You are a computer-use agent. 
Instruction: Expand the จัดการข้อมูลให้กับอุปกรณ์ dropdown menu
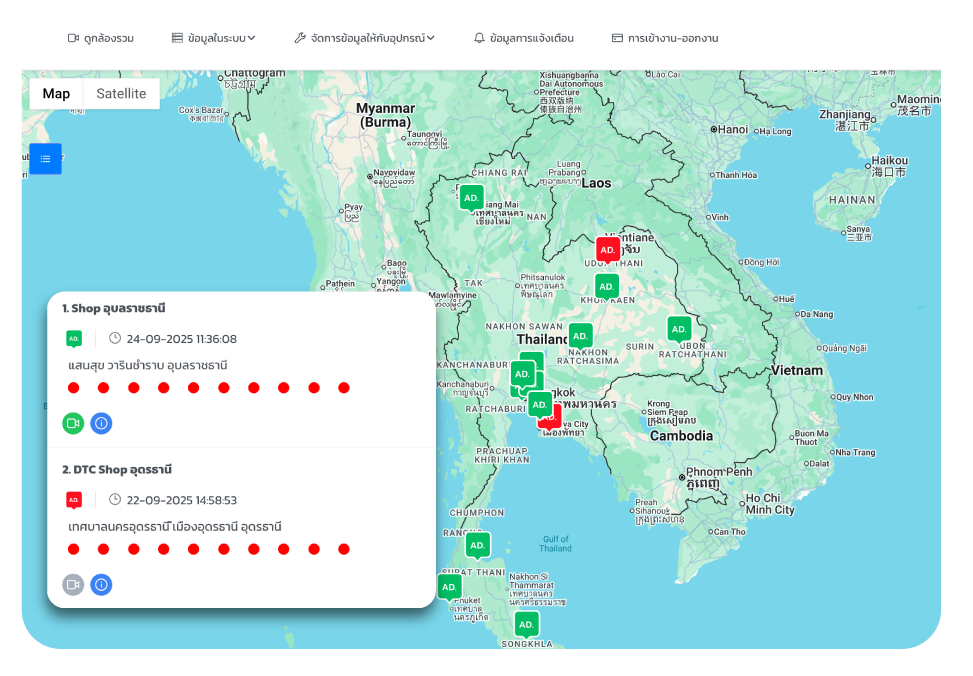(365, 38)
